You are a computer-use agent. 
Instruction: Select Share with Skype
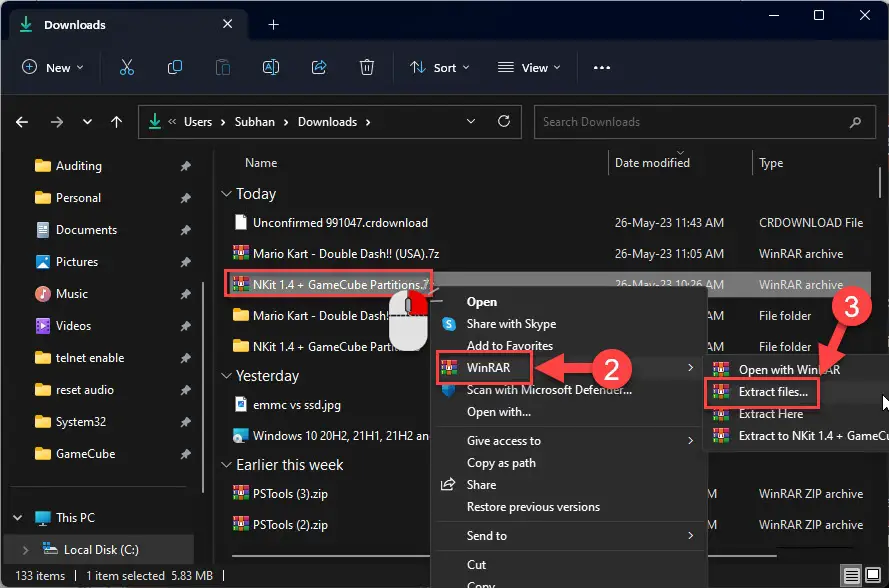(x=511, y=324)
